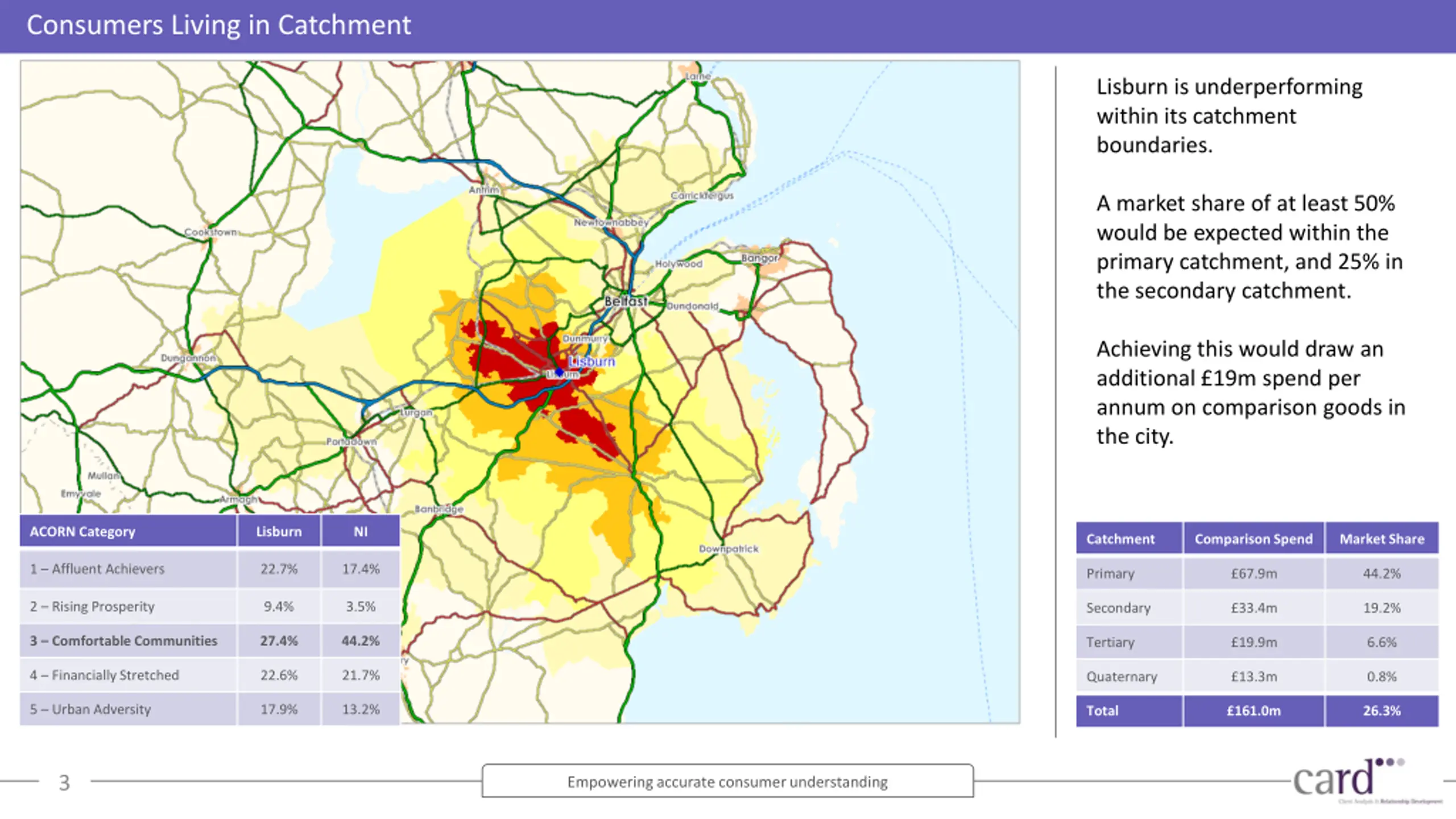The width and height of the screenshot is (1456, 819).
Task: Click the slide page number 3
Action: pyautogui.click(x=64, y=783)
